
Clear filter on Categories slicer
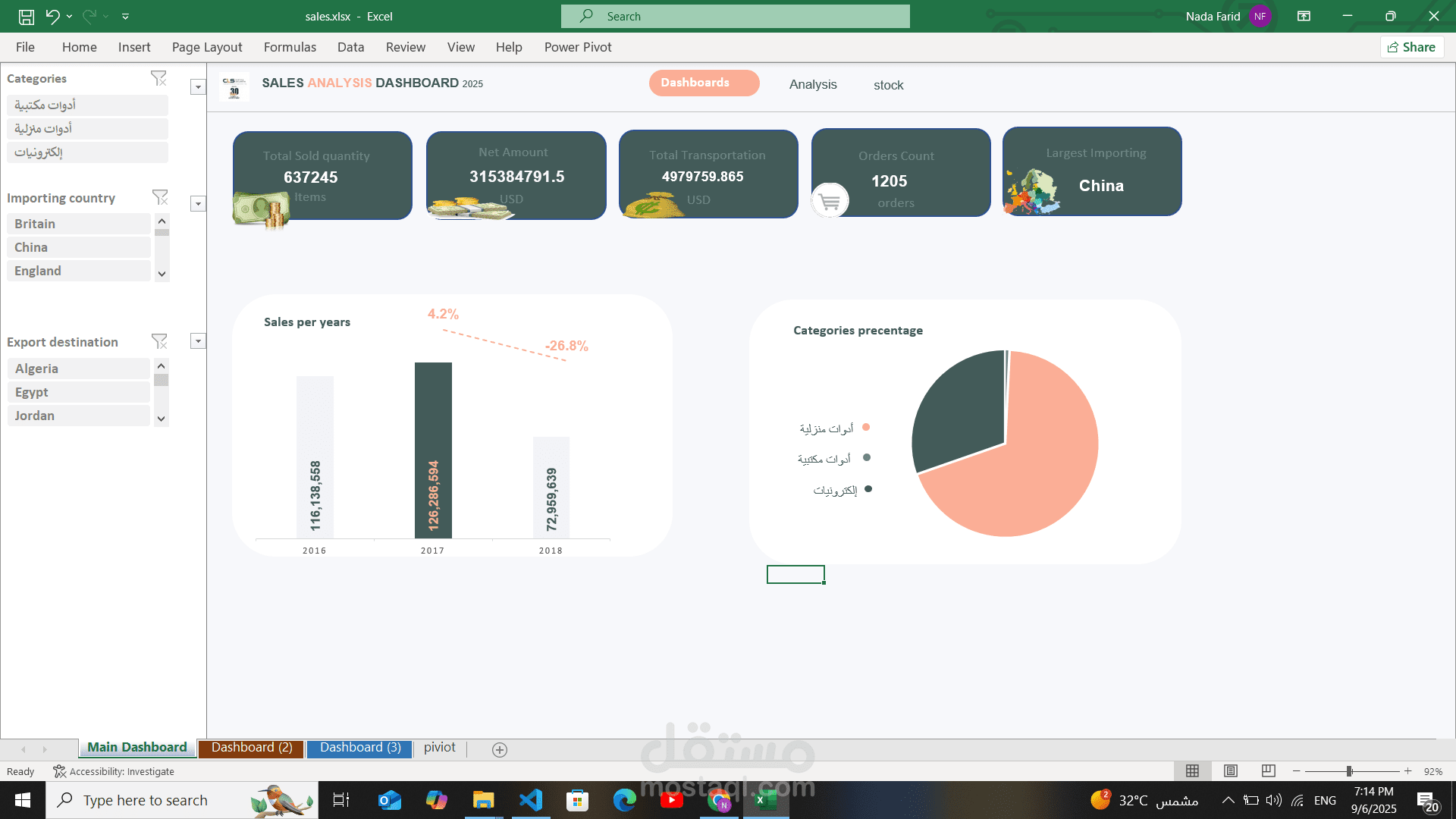158,78
